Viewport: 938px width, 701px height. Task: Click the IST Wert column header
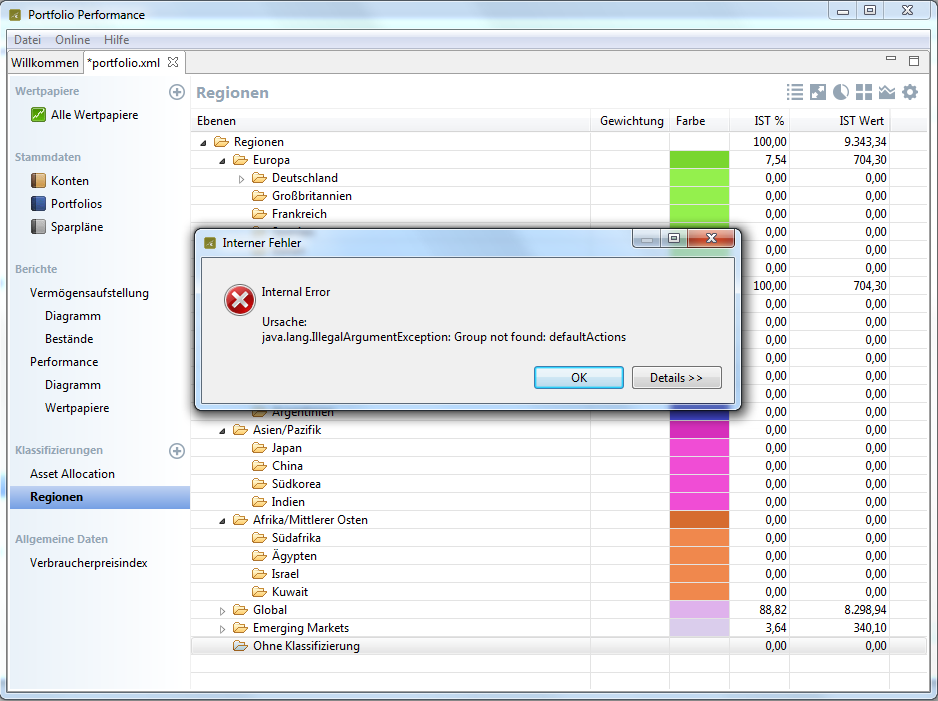[x=840, y=121]
